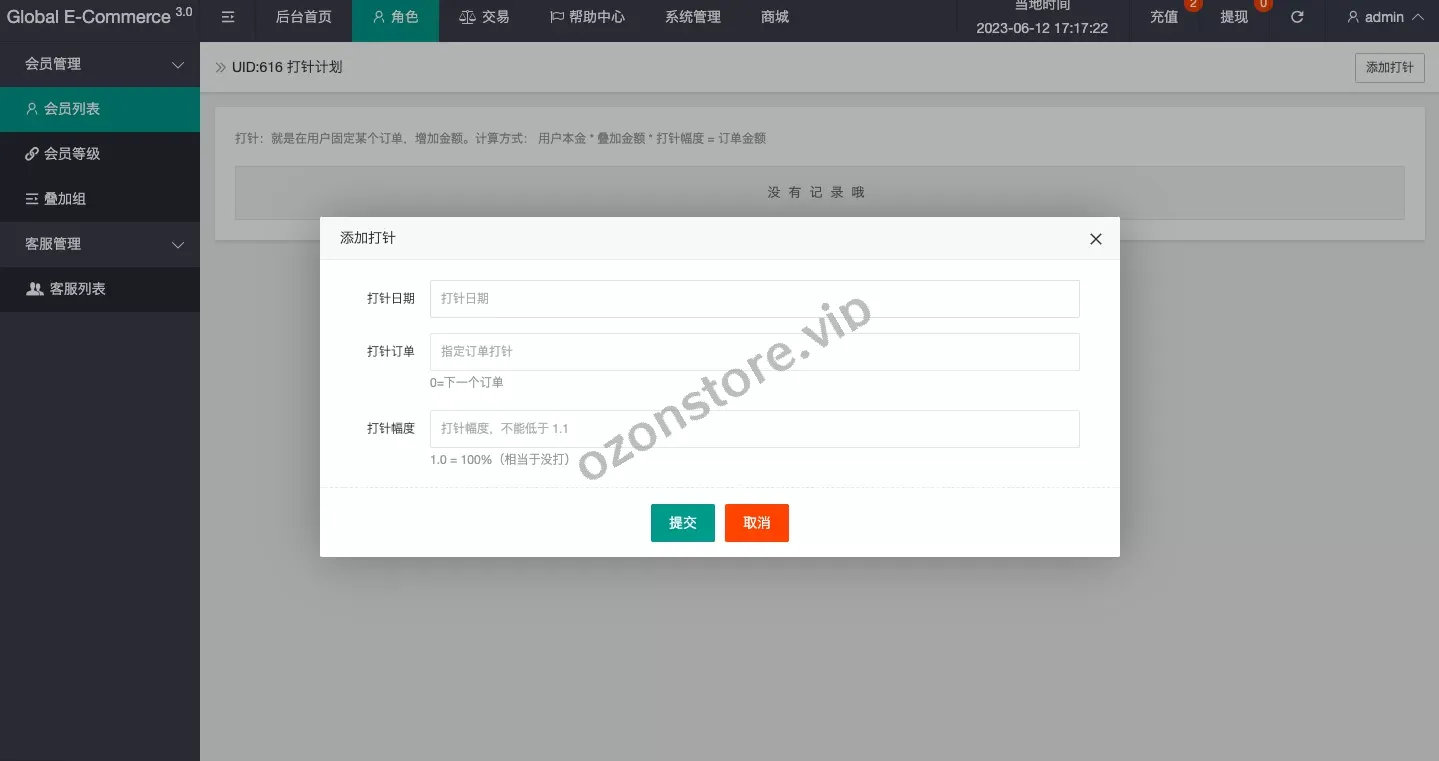Open 客服列表 in the sidebar
1439x761 pixels.
coord(77,289)
